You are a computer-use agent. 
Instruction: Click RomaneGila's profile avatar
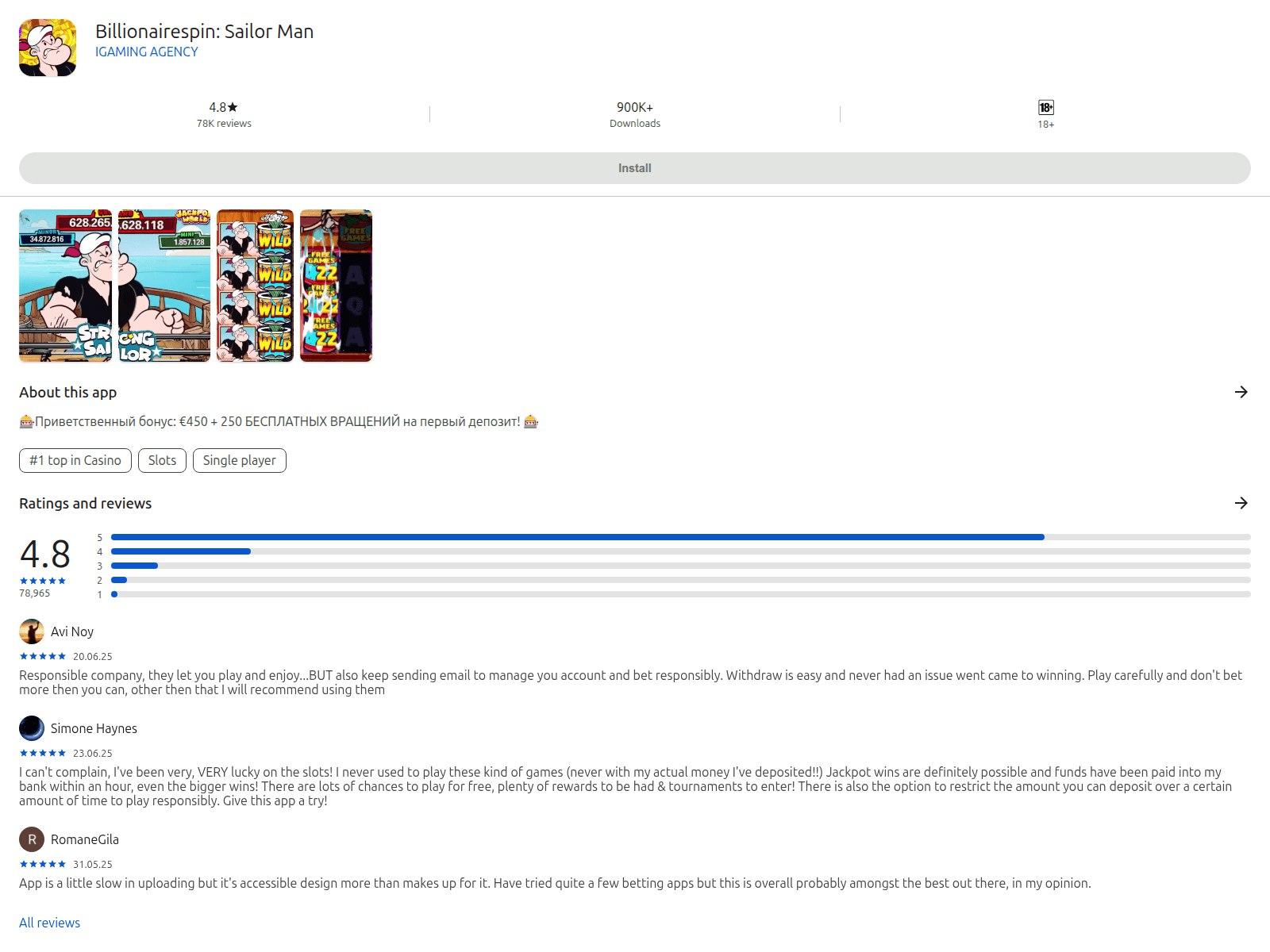(x=32, y=839)
